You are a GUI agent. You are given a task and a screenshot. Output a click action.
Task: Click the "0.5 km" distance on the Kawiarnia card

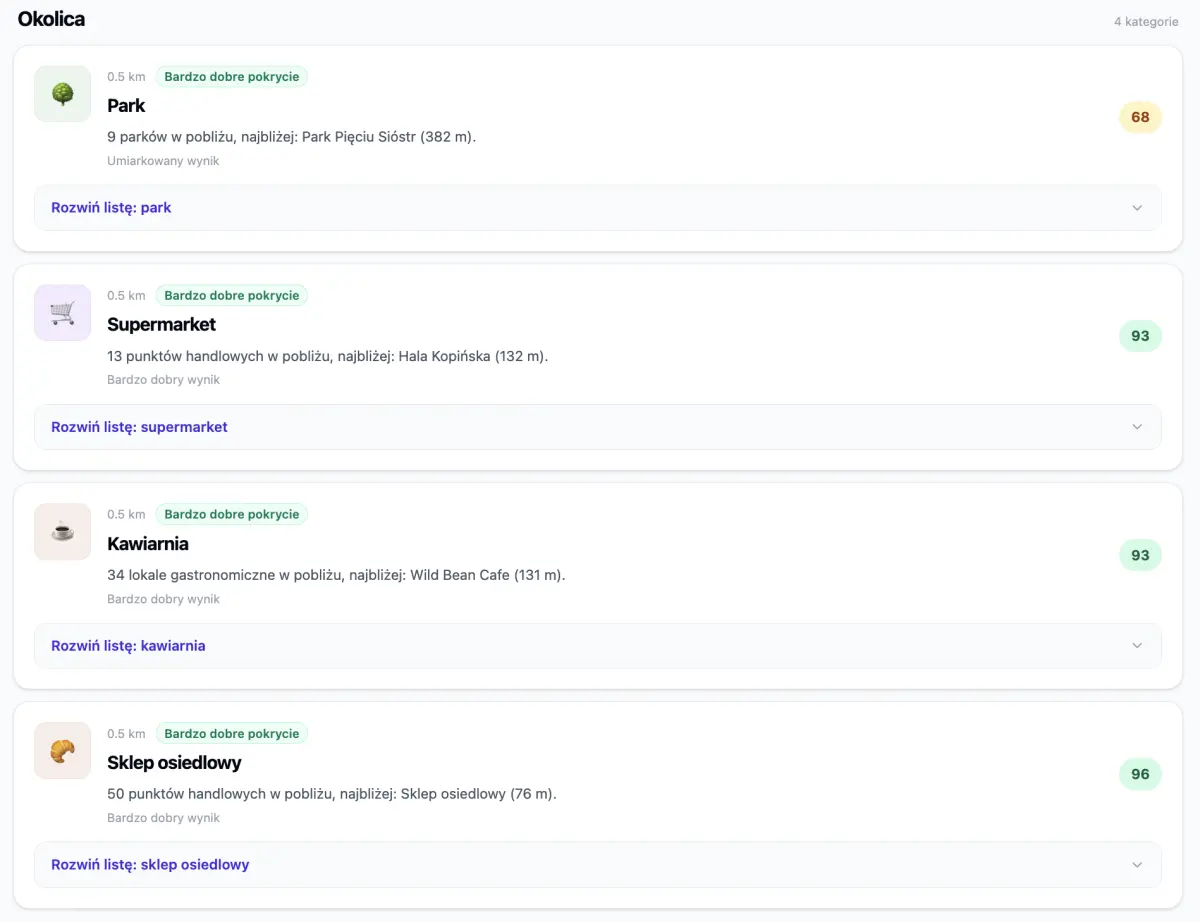(126, 515)
